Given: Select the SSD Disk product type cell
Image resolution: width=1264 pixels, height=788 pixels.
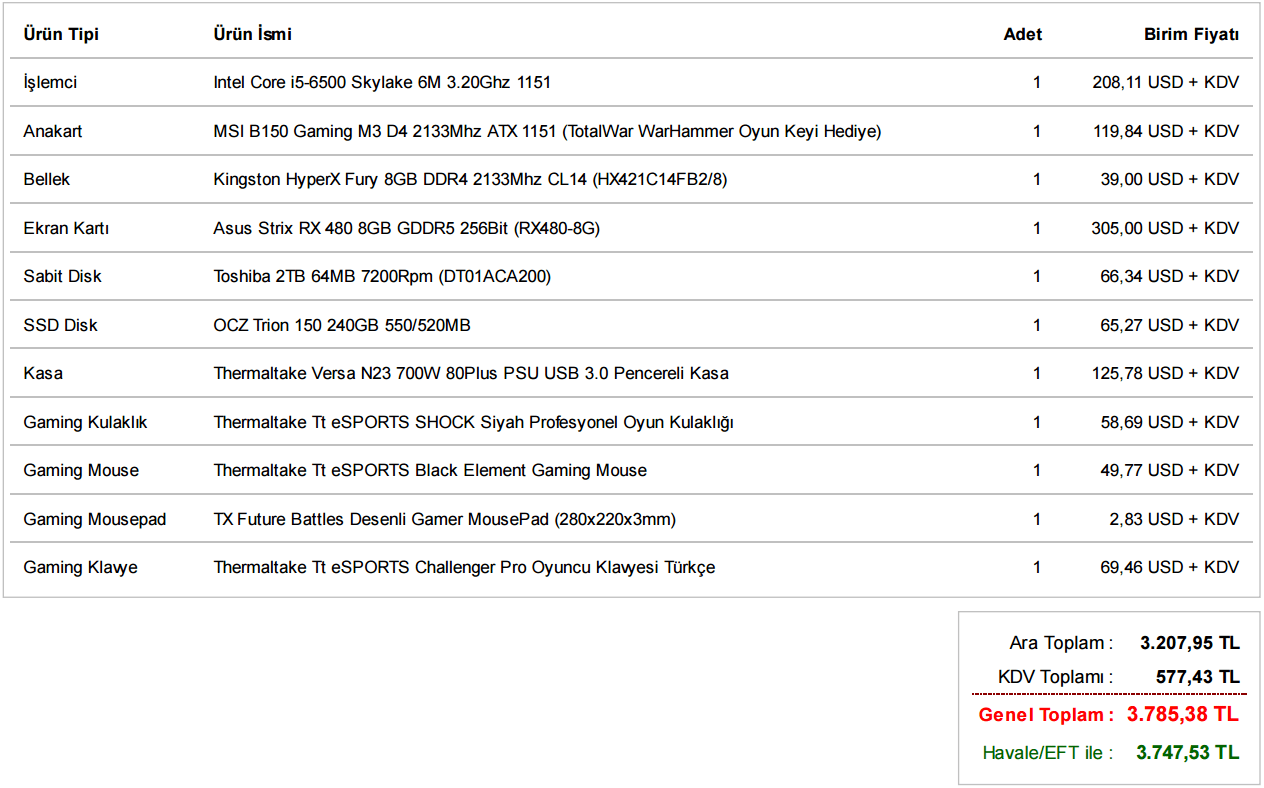Looking at the screenshot, I should 60,325.
